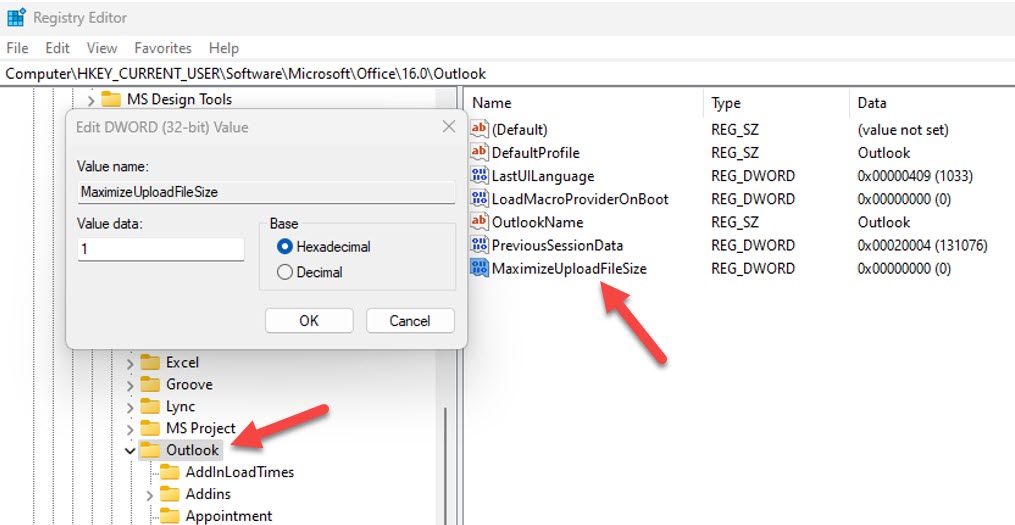Open the Help menu
This screenshot has height=525, width=1015.
pyautogui.click(x=224, y=48)
